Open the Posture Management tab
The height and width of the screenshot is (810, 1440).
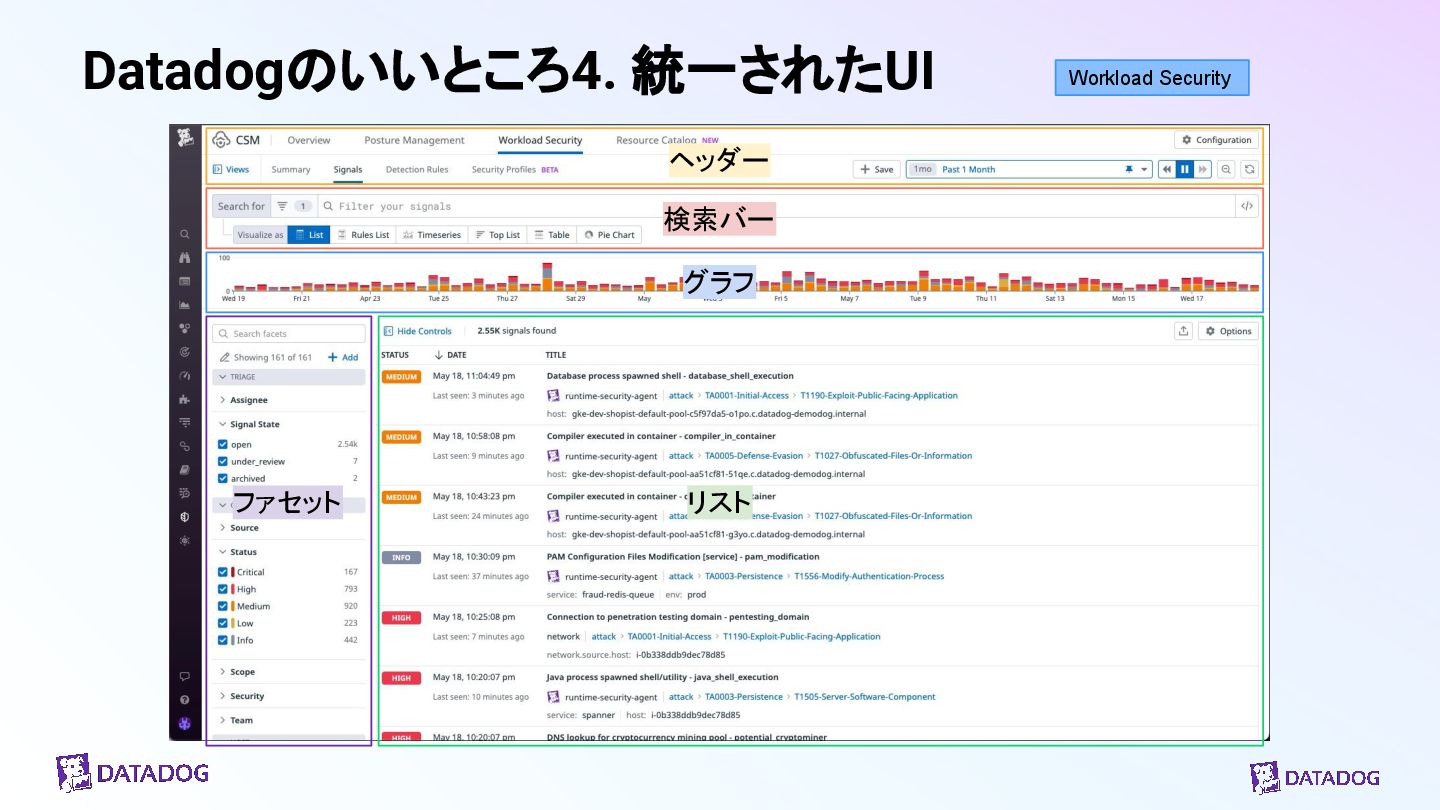[x=414, y=140]
